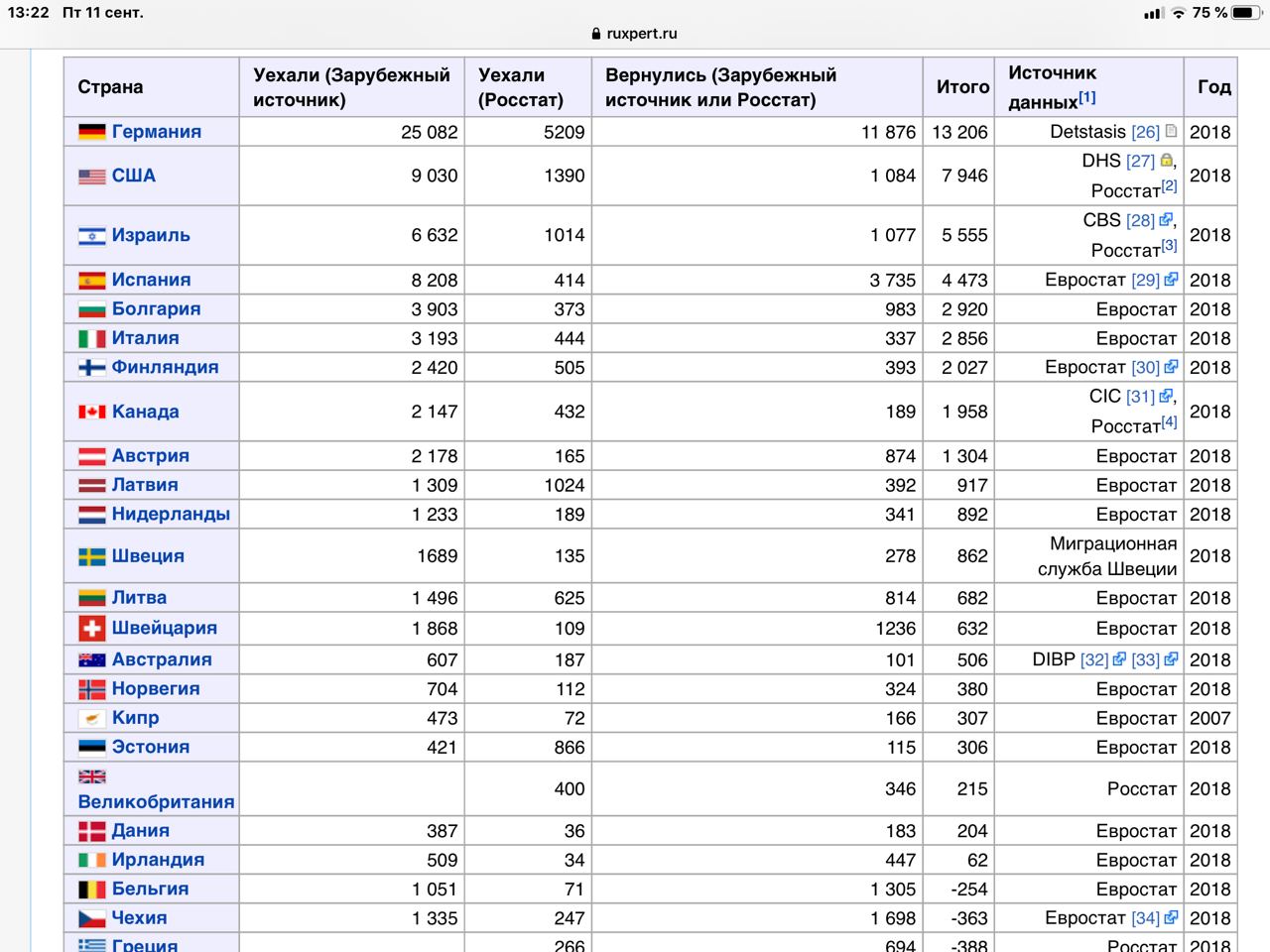Open the Великобритания country link
The image size is (1270, 952).
coord(157,802)
